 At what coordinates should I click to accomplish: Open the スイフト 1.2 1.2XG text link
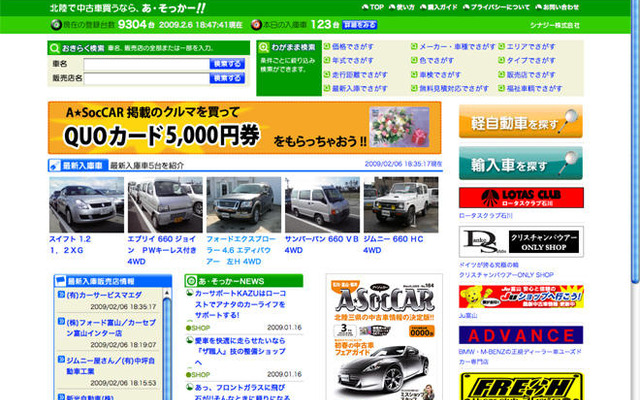pyautogui.click(x=70, y=244)
